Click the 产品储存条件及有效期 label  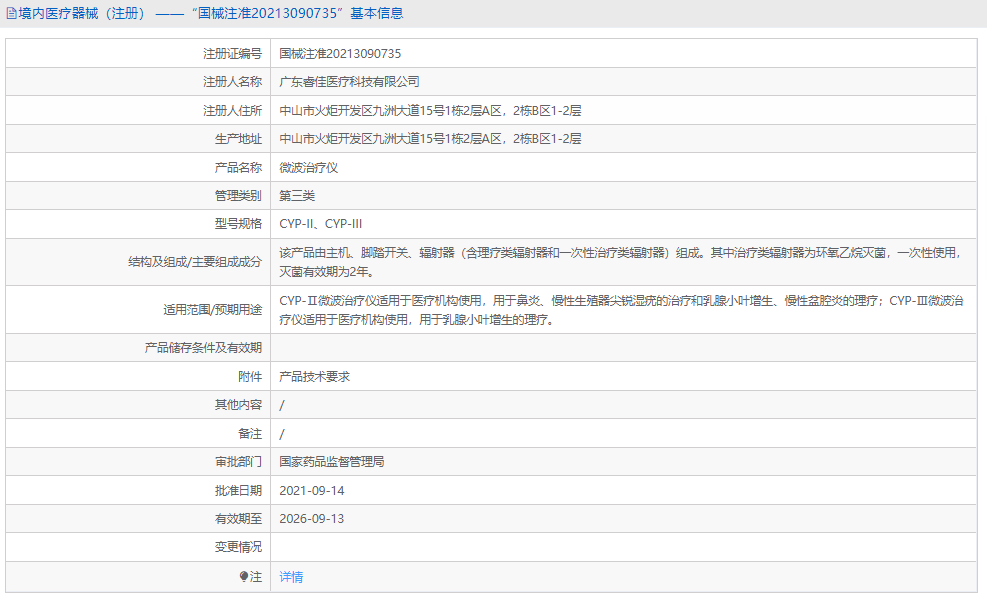point(203,348)
